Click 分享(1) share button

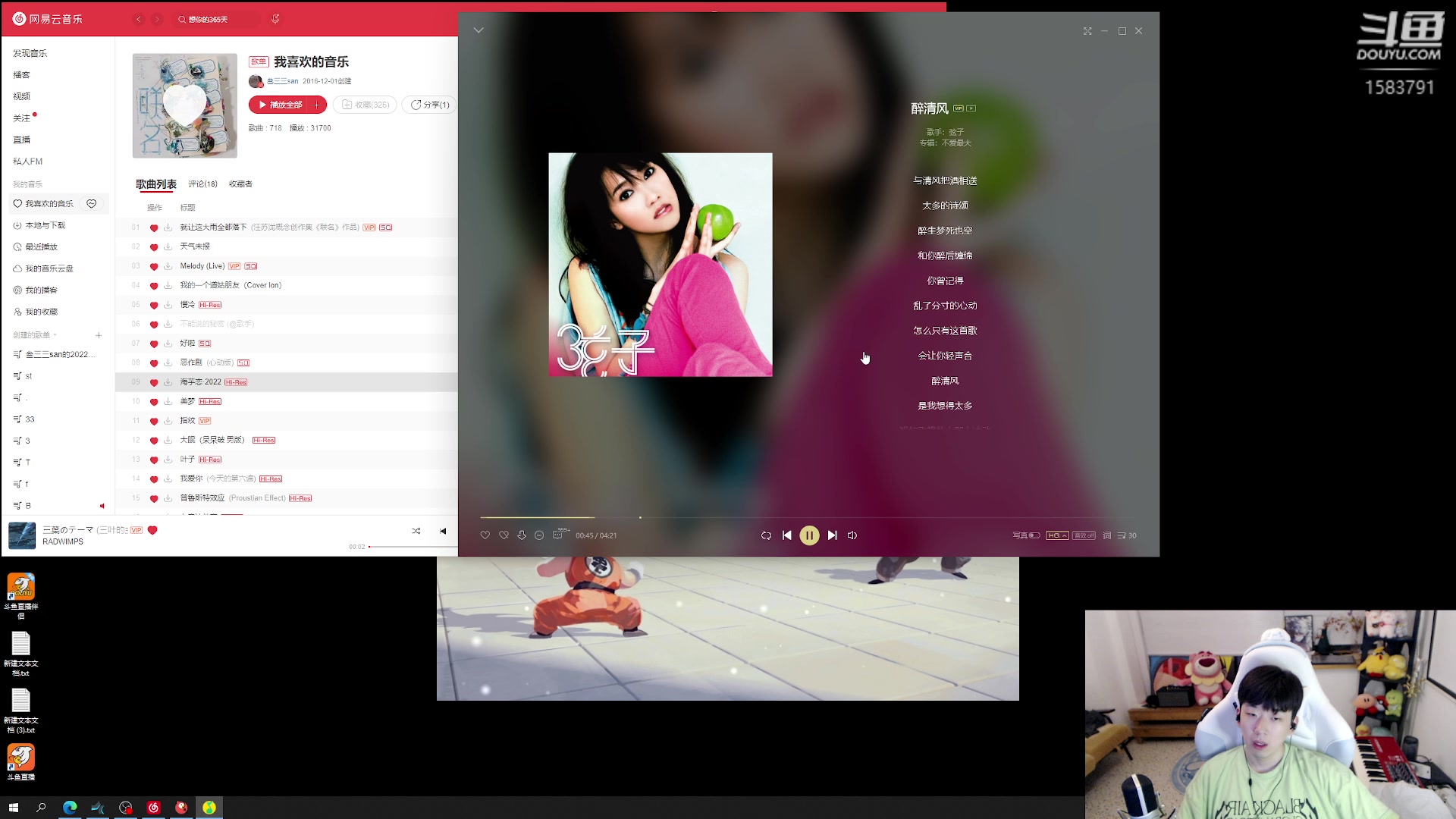tap(430, 105)
